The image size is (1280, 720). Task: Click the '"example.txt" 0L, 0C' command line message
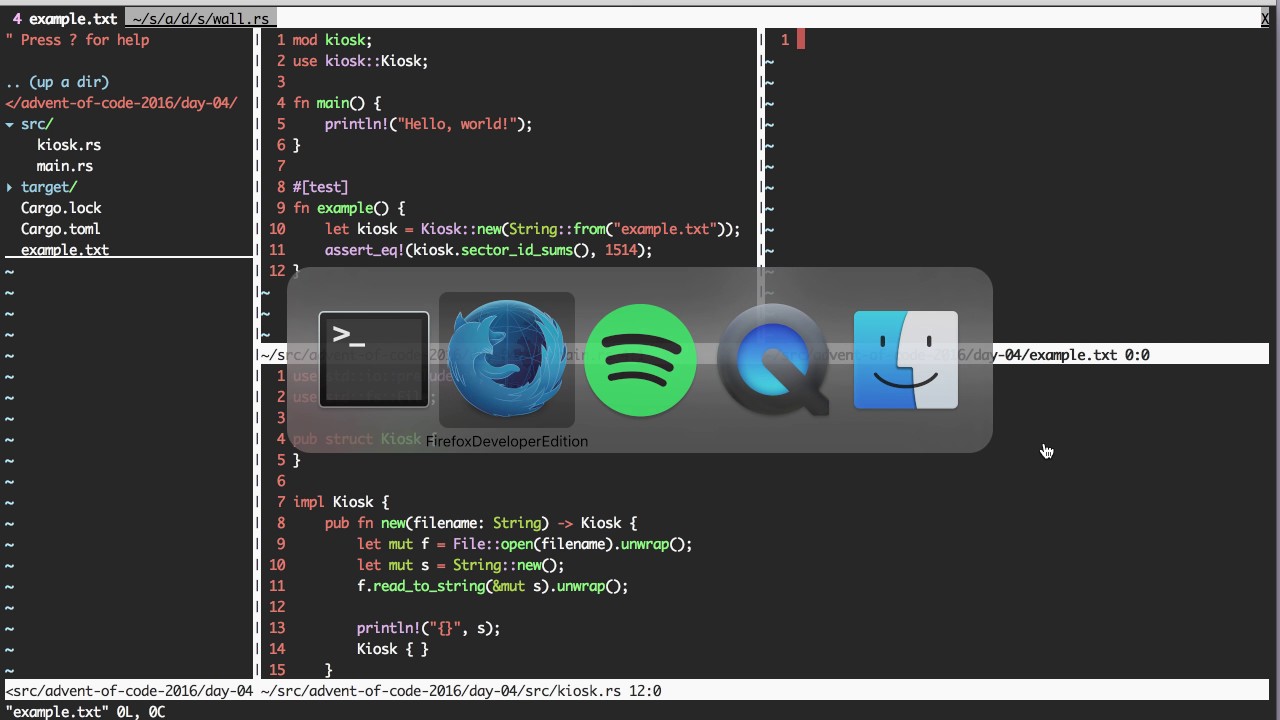pyautogui.click(x=85, y=712)
